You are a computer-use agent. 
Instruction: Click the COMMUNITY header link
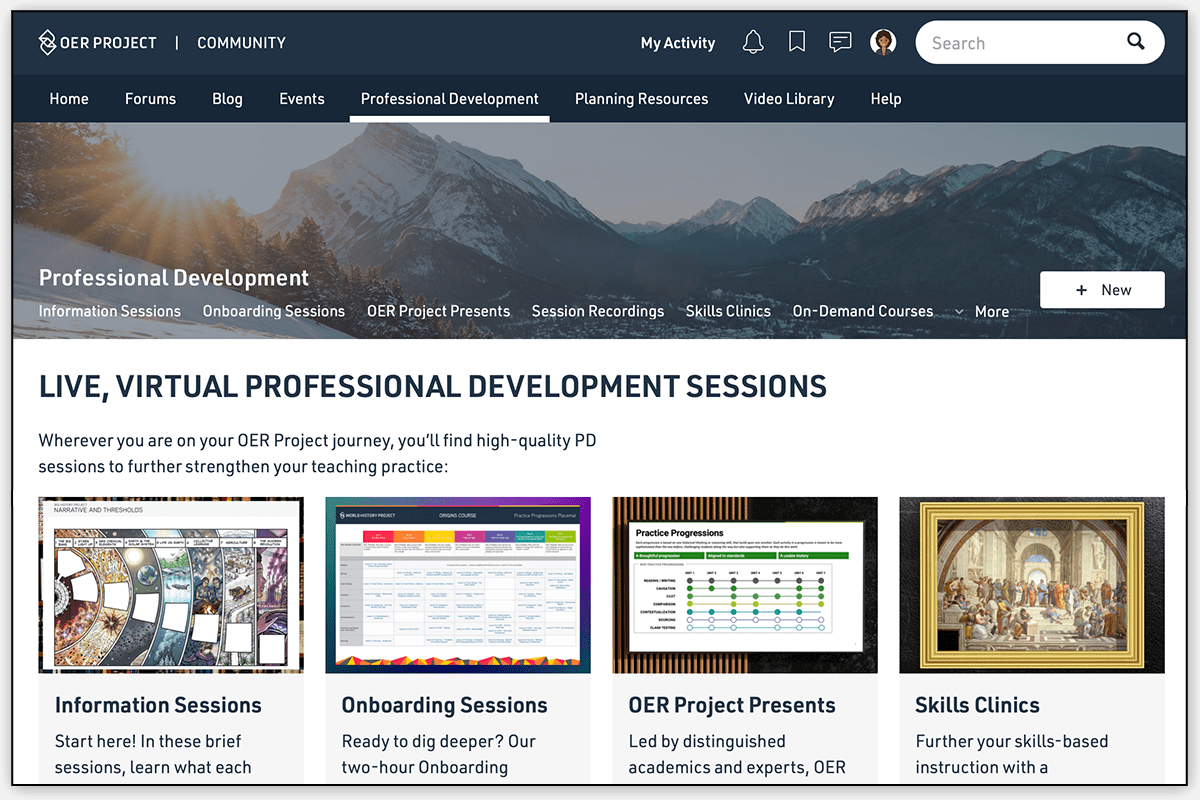pos(241,43)
